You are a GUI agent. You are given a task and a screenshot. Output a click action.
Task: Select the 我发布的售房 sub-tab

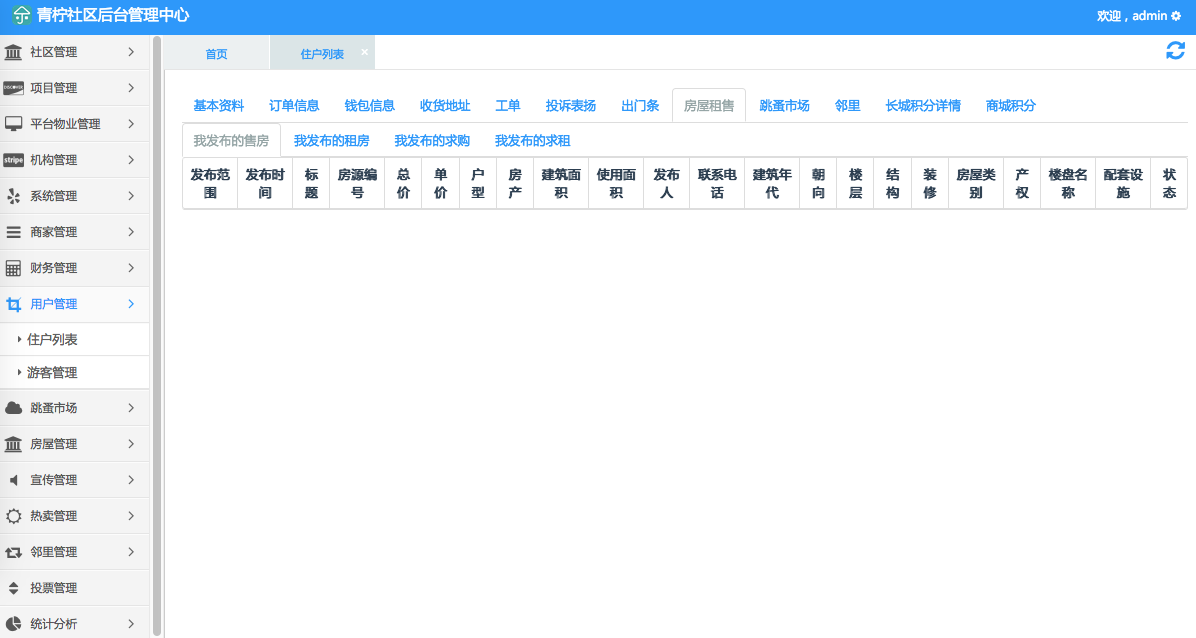click(x=231, y=140)
